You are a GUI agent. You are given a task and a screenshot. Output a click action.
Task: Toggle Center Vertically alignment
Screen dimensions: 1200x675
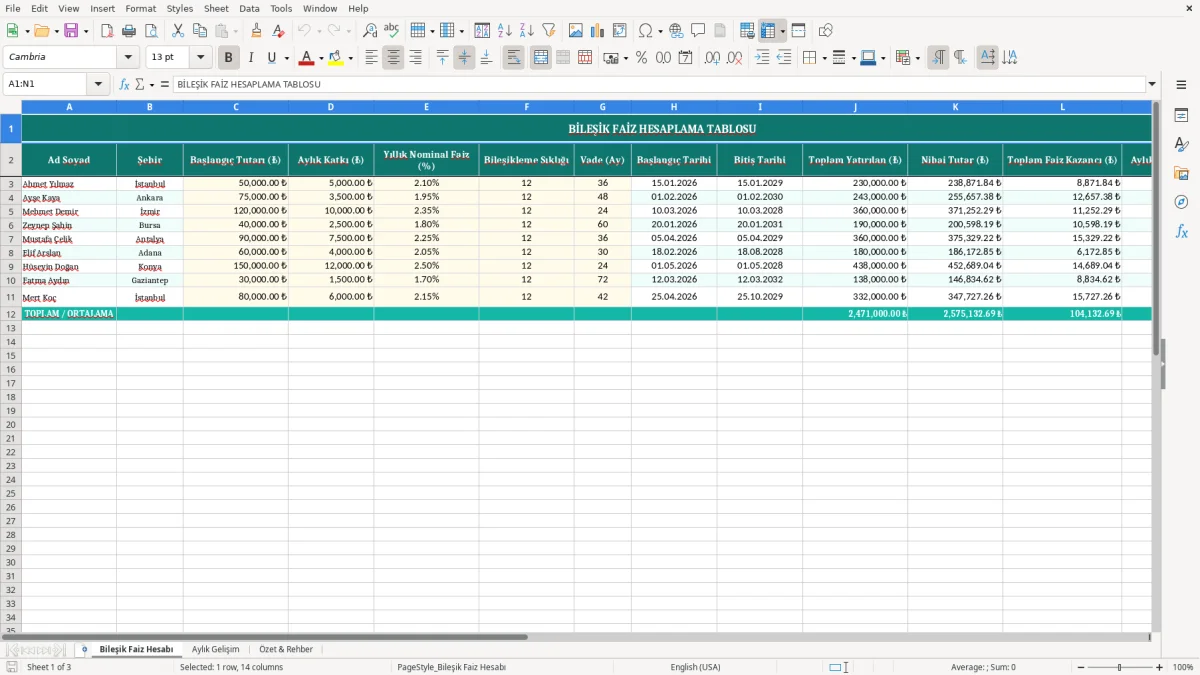click(464, 58)
